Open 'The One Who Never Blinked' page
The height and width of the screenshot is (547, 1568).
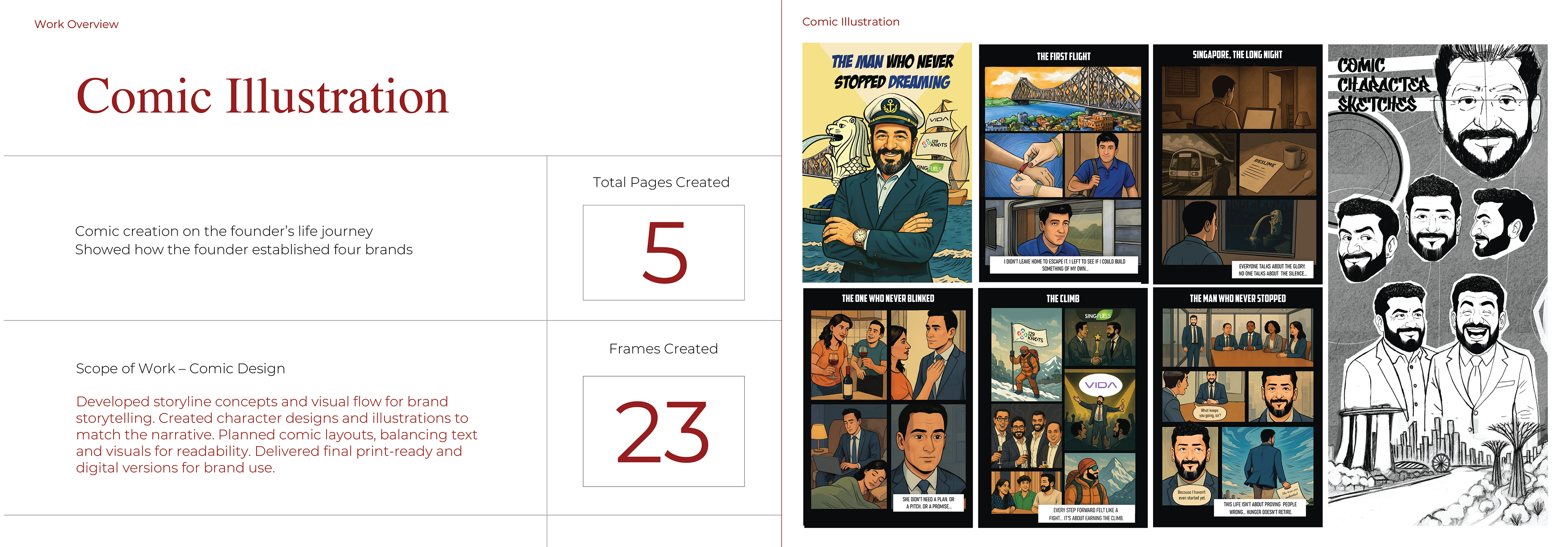pos(887,408)
